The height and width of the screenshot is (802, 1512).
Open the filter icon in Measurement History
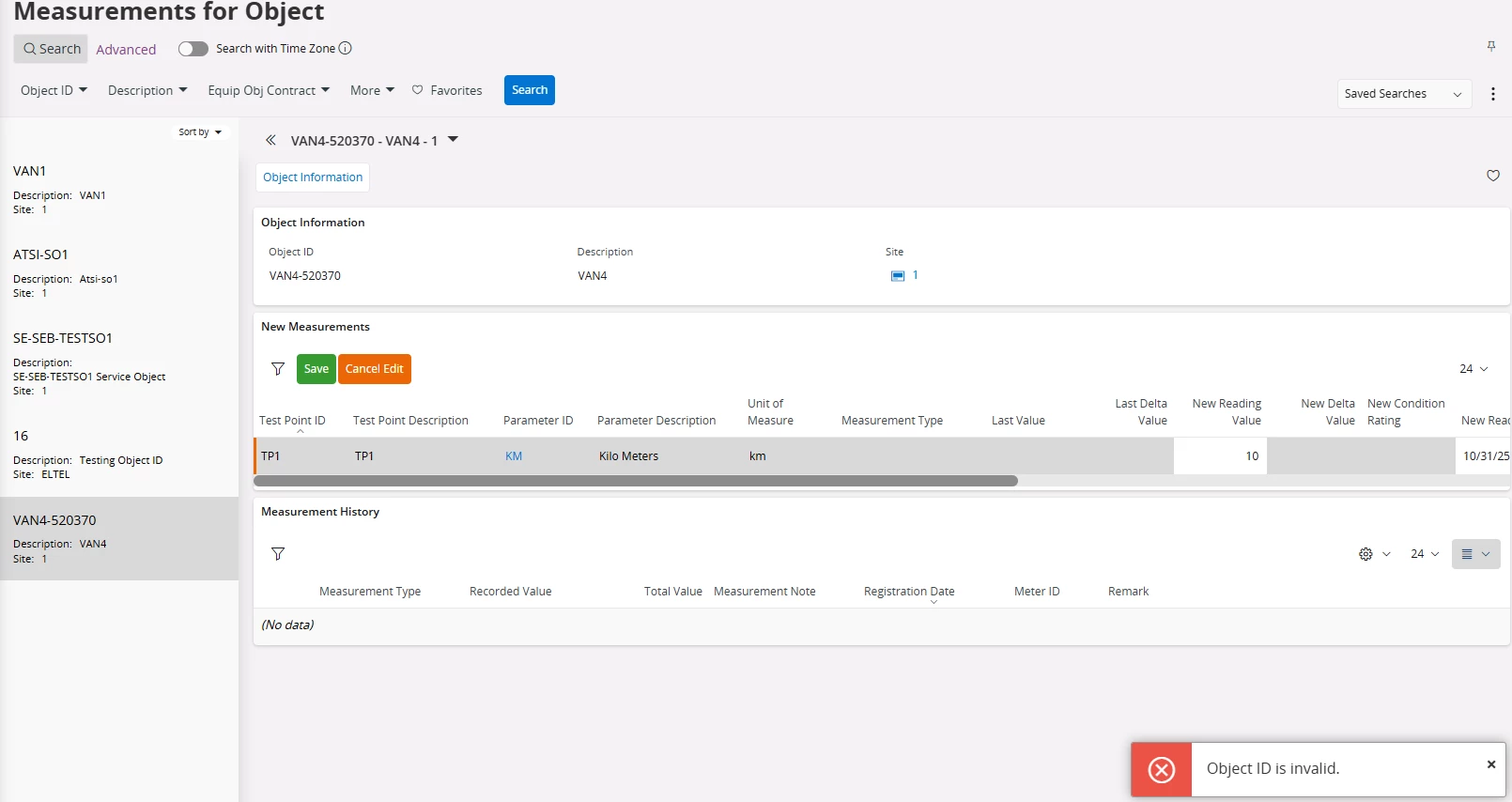(x=278, y=554)
